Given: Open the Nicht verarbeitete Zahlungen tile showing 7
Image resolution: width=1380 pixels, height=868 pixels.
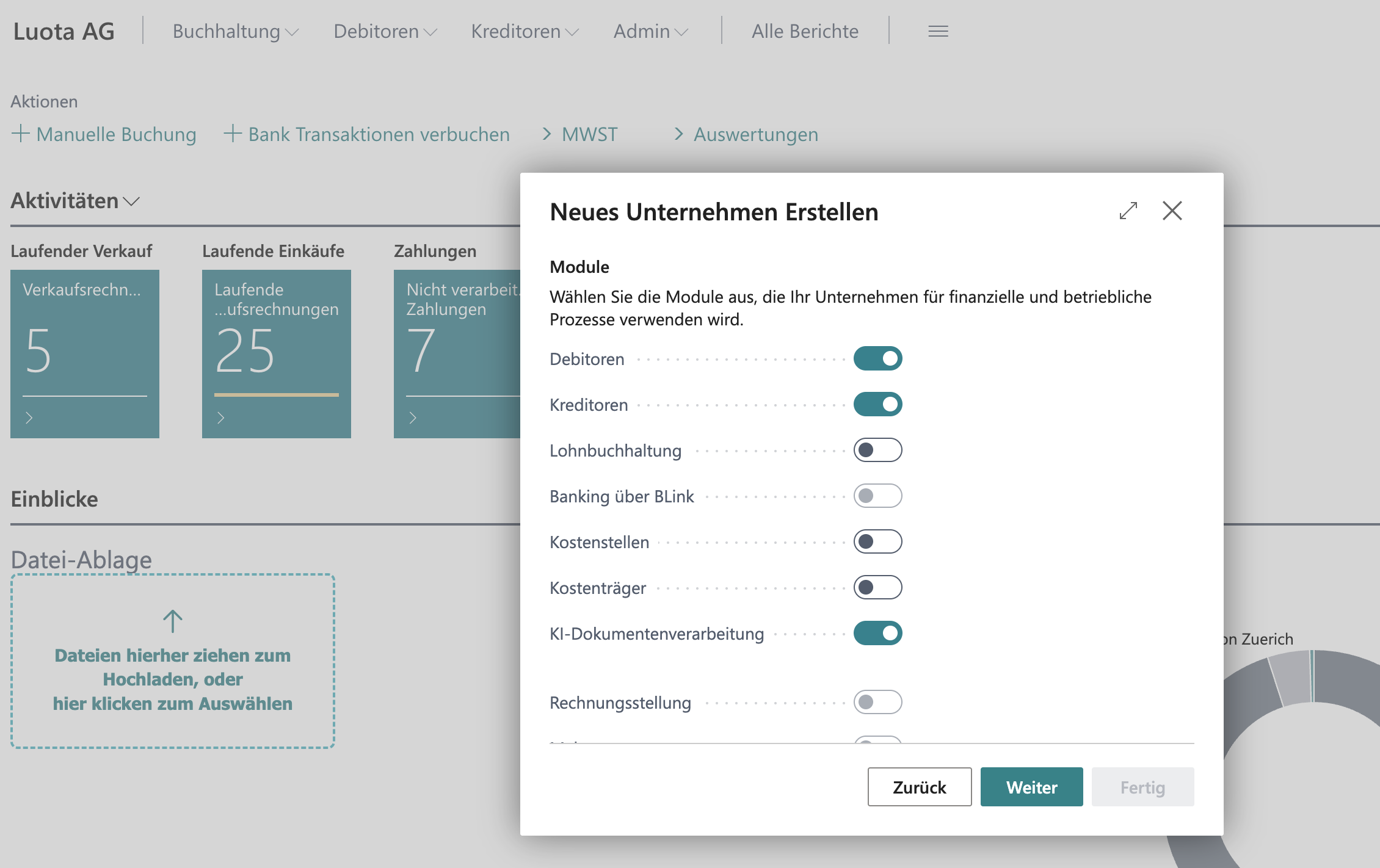Looking at the screenshot, I should click(457, 354).
